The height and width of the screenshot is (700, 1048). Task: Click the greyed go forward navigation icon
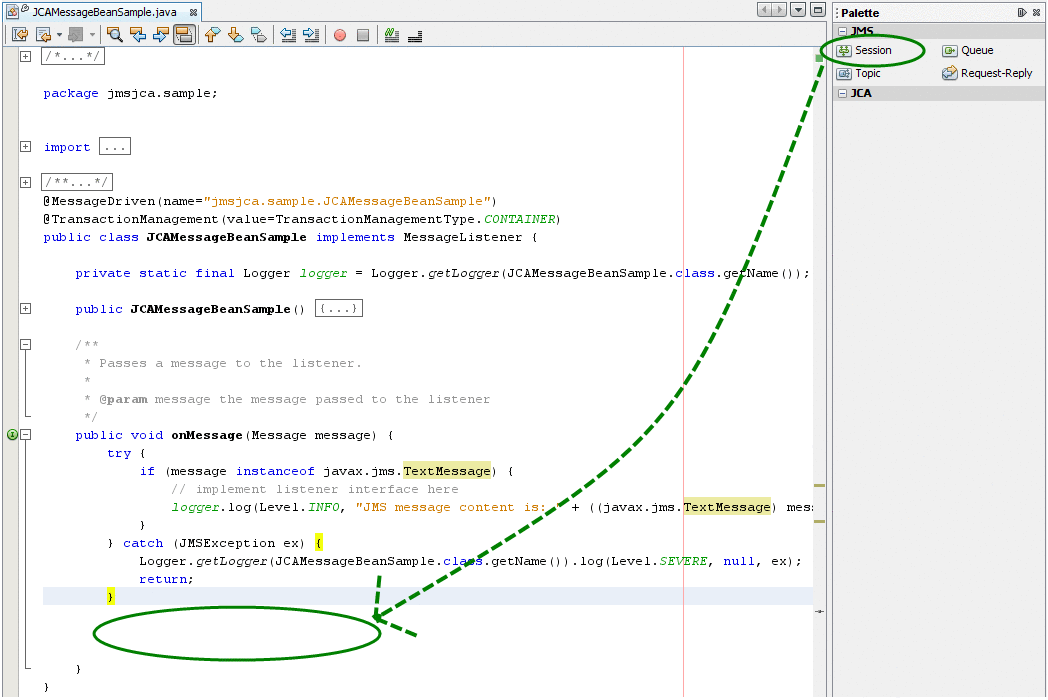76,35
